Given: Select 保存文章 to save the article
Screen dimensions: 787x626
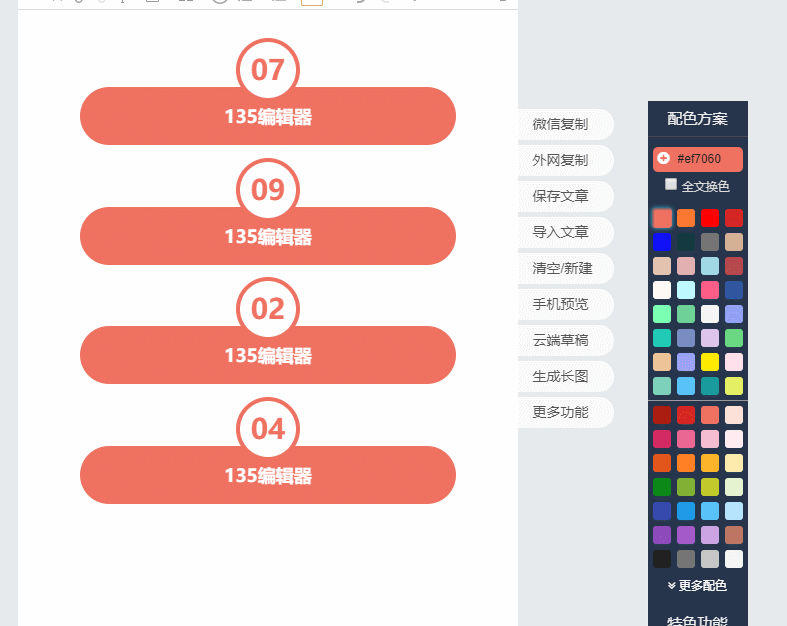Looking at the screenshot, I should pyautogui.click(x=561, y=196).
